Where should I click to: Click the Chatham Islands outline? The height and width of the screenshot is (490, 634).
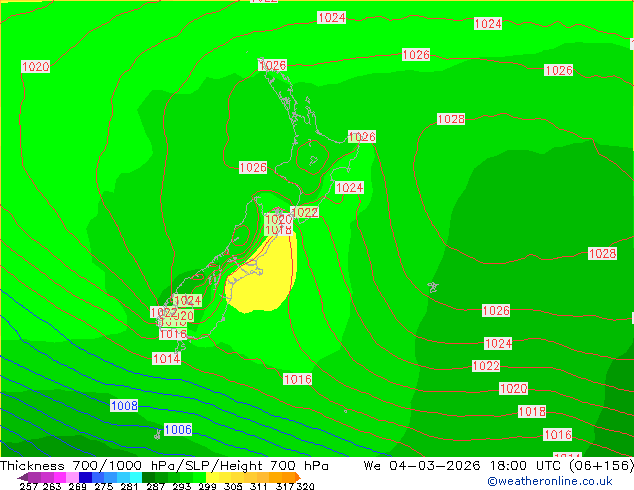(433, 287)
